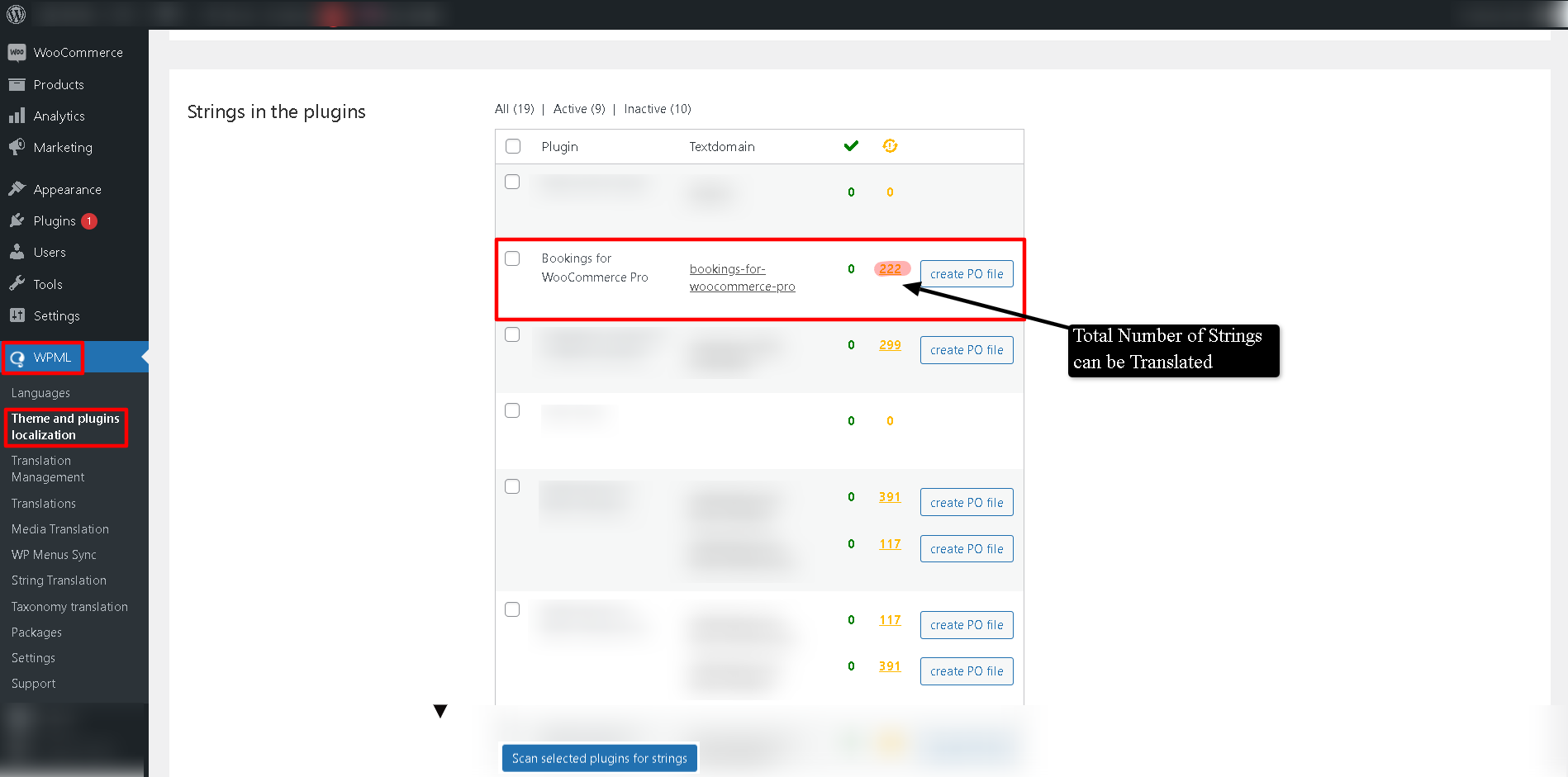Viewport: 1568px width, 777px height.
Task: Click the Plugin column header
Action: pyautogui.click(x=559, y=147)
